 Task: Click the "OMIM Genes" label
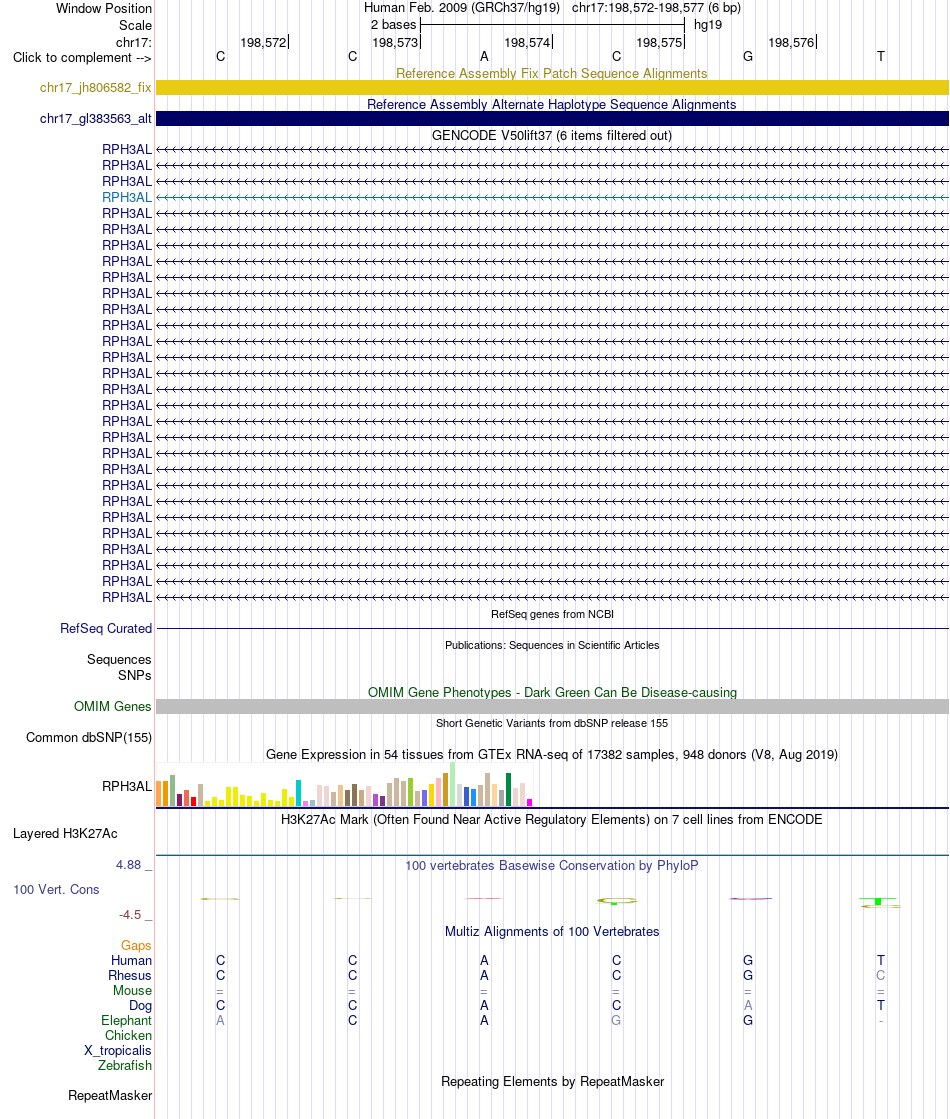(113, 706)
